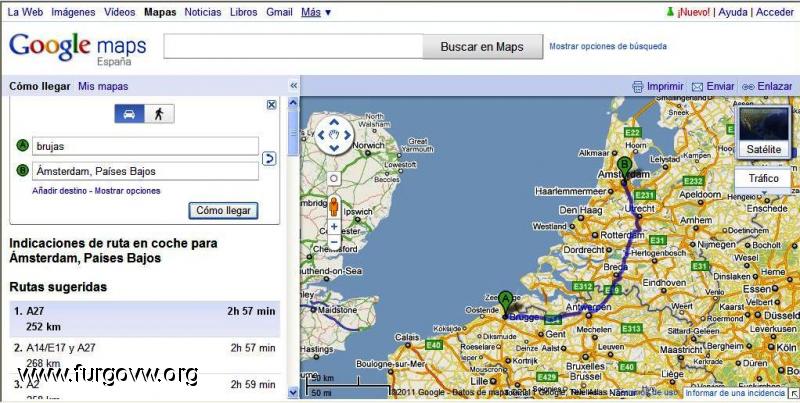Image resolution: width=800 pixels, height=403 pixels.
Task: Click the panel scrollbar up arrow
Action: coord(293,103)
